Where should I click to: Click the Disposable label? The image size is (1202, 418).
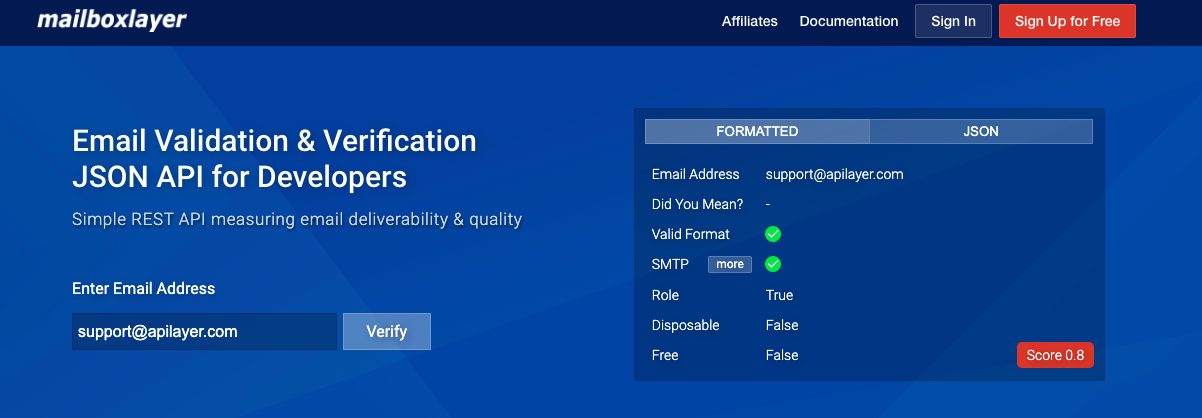[685, 325]
